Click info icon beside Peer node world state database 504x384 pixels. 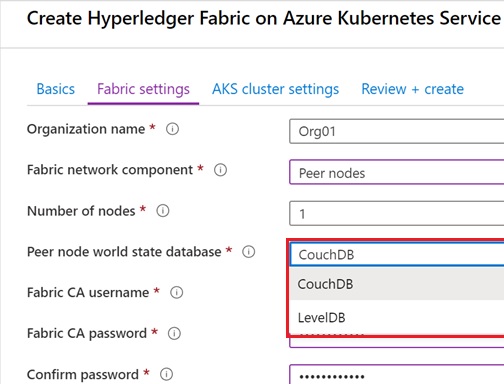click(x=249, y=252)
